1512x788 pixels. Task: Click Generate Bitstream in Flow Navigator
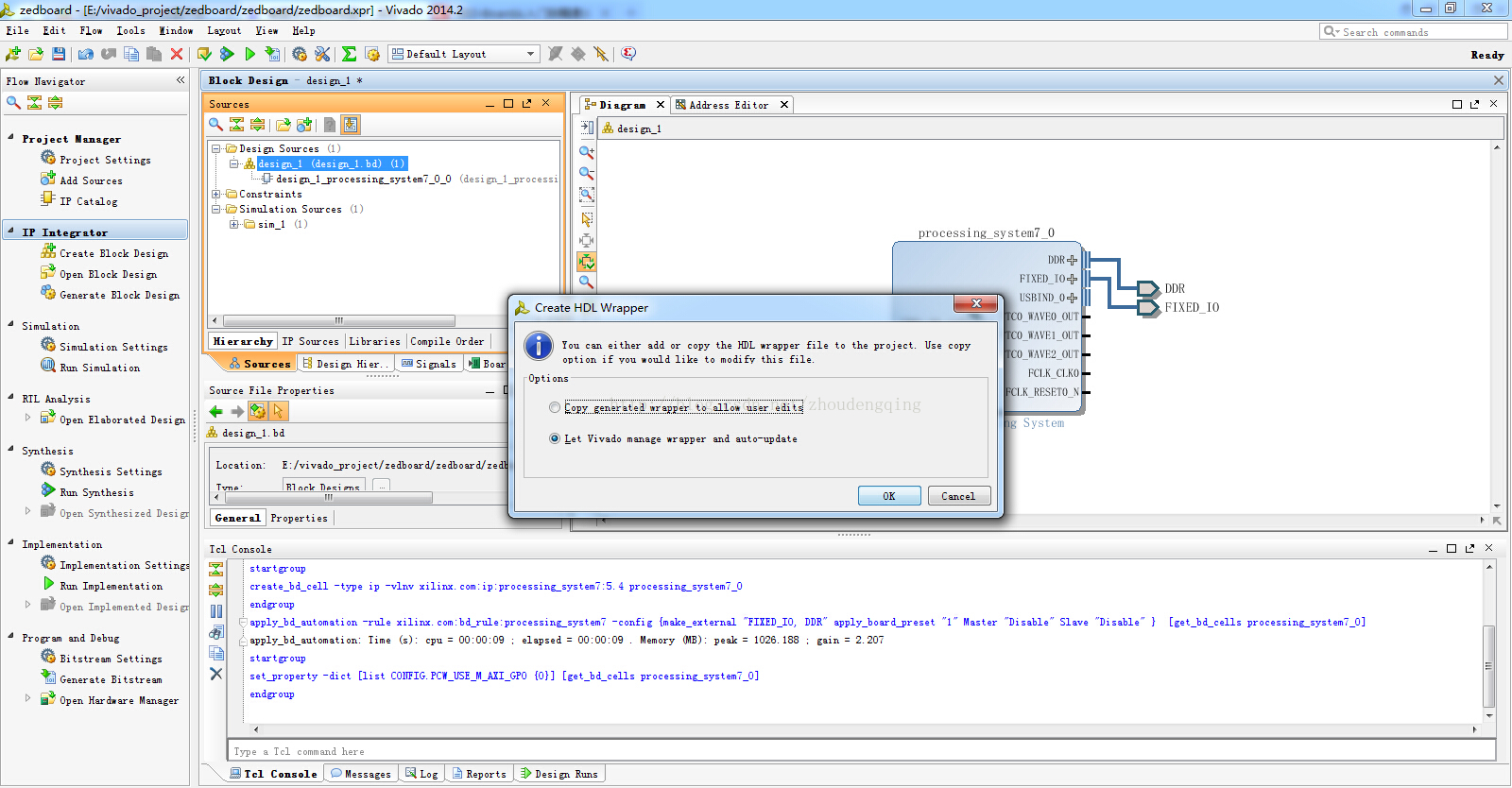111,679
